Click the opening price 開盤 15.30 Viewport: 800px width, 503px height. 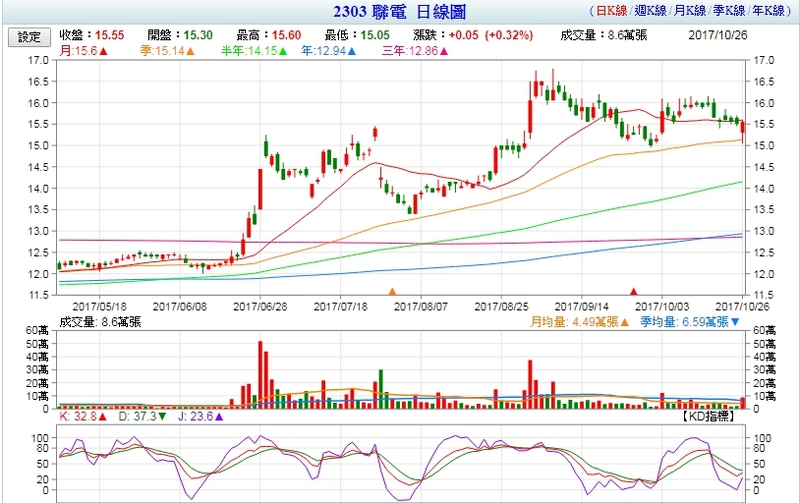click(x=180, y=35)
